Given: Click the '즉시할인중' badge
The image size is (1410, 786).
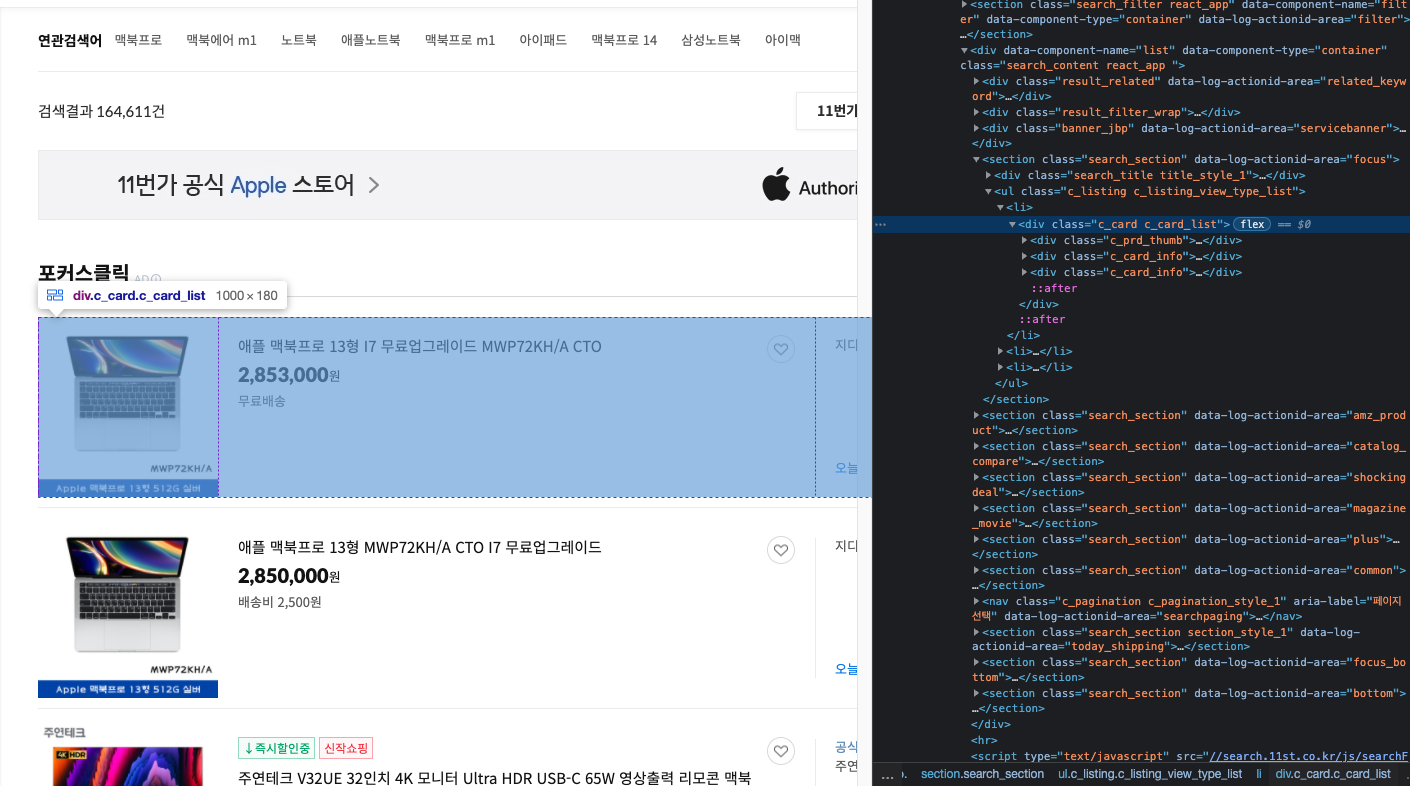Looking at the screenshot, I should 276,748.
